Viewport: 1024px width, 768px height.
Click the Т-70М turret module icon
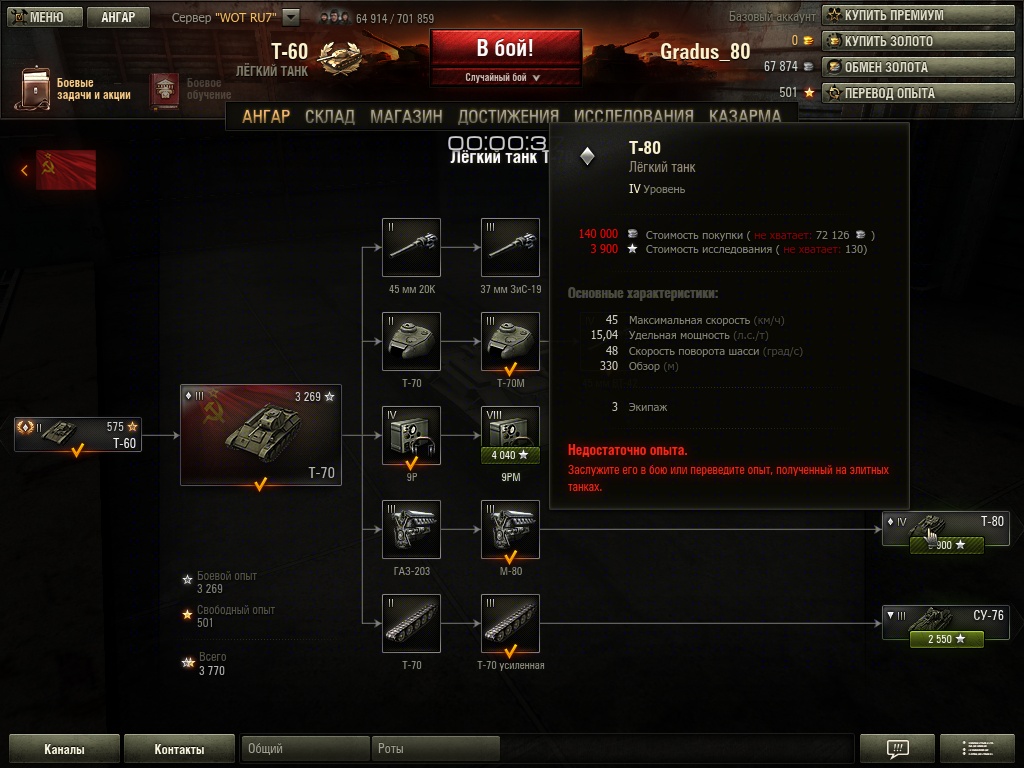click(x=510, y=342)
